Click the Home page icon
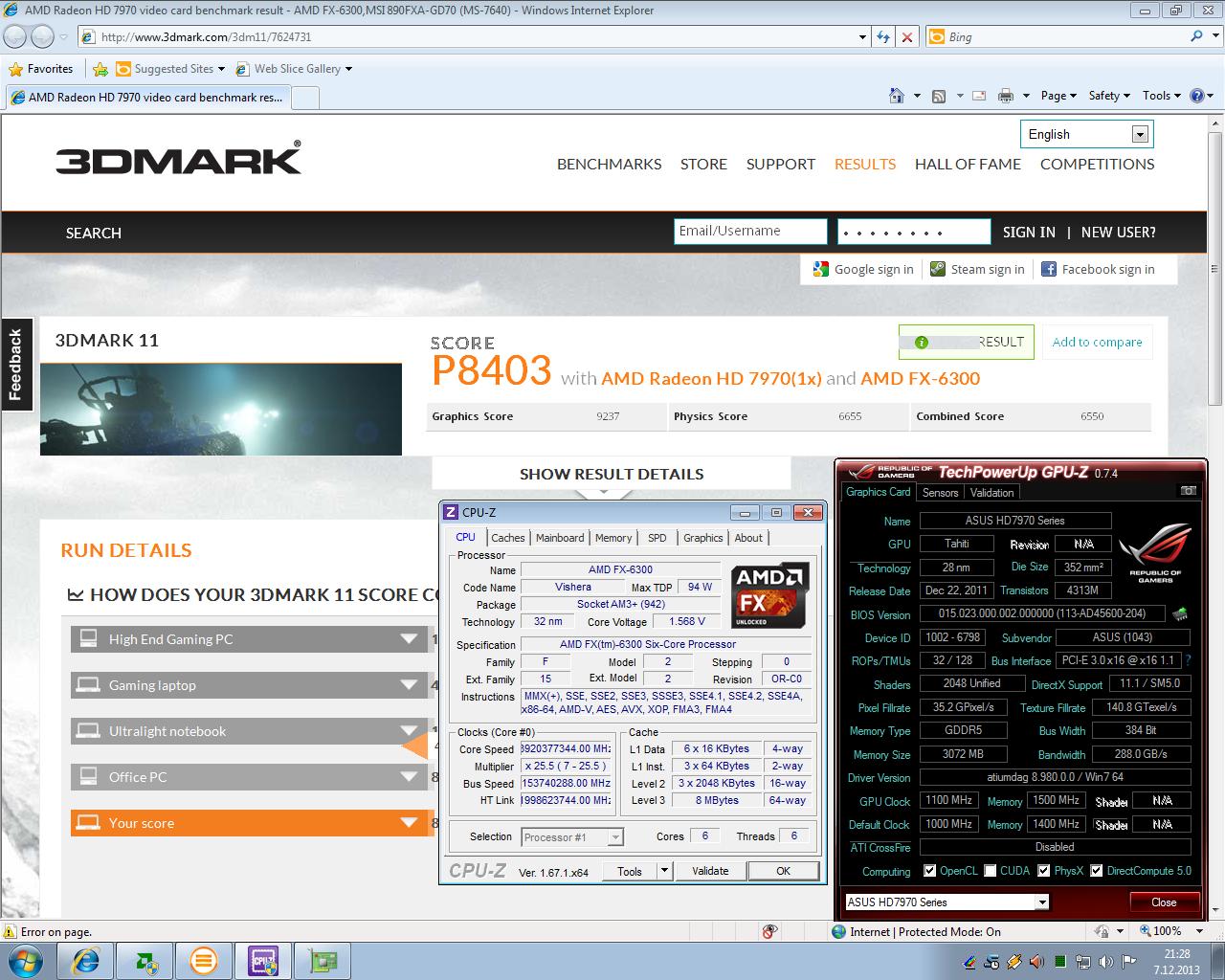This screenshot has width=1225, height=980. [x=897, y=96]
